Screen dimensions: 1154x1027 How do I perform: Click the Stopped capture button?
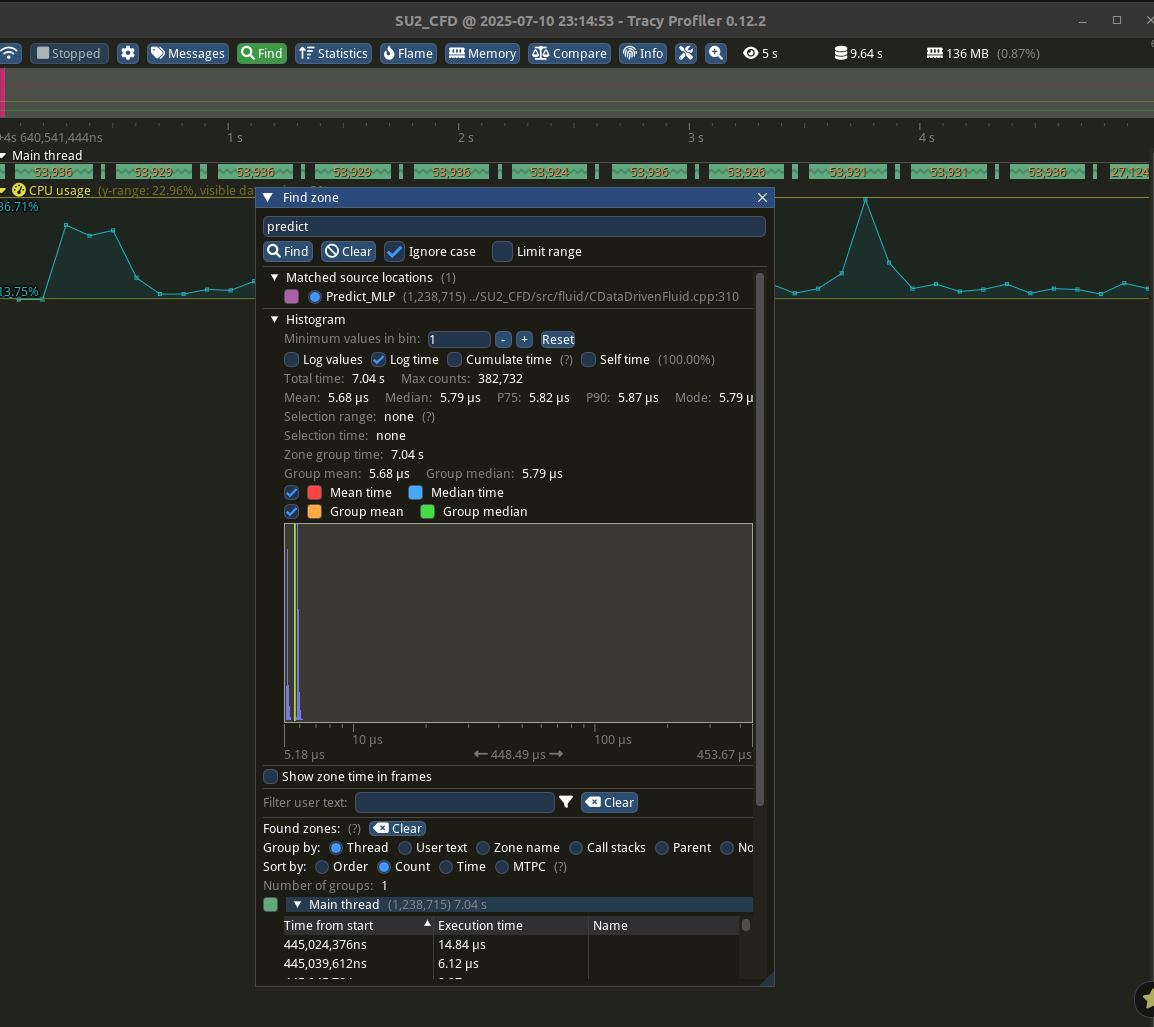pos(69,53)
